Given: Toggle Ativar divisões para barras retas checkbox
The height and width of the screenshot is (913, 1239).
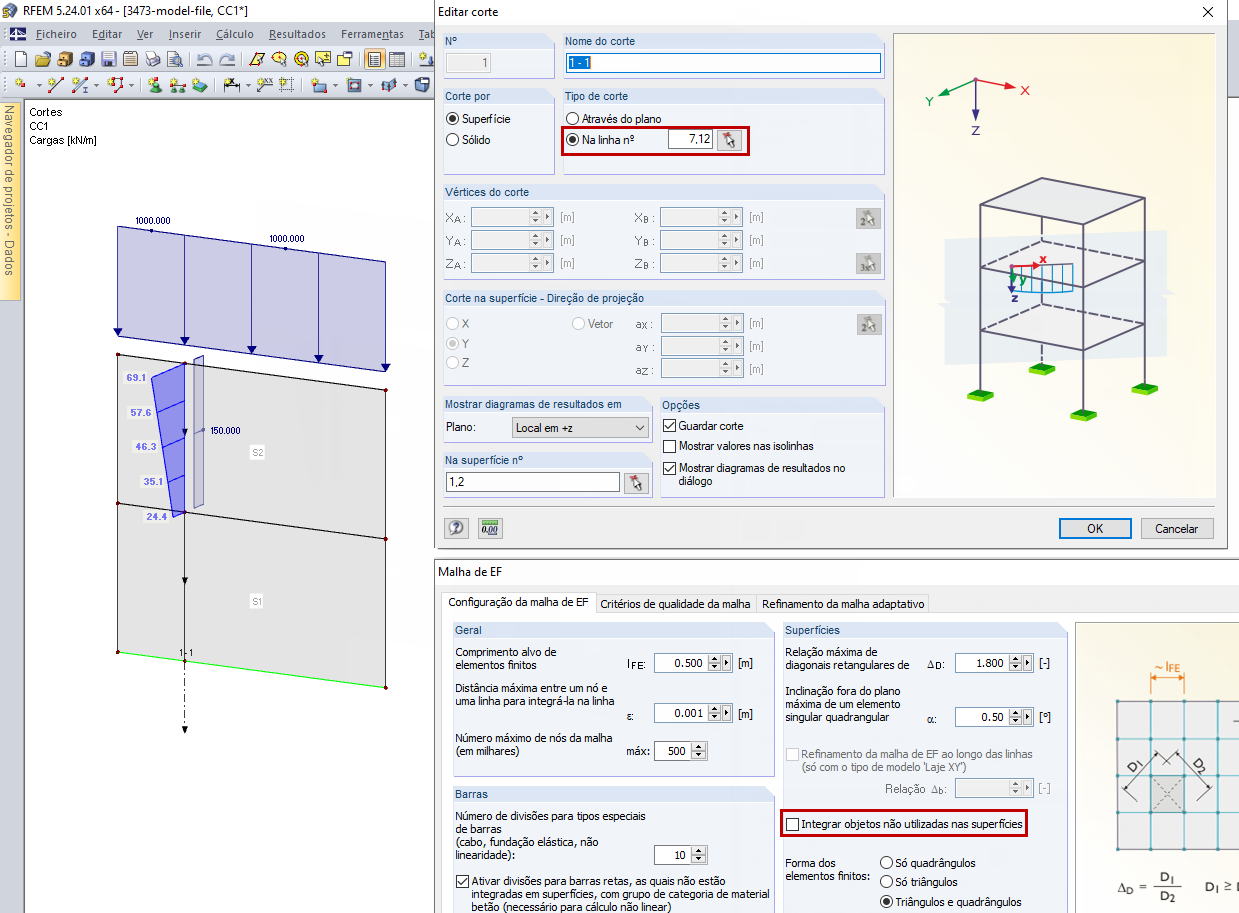Looking at the screenshot, I should [x=462, y=881].
